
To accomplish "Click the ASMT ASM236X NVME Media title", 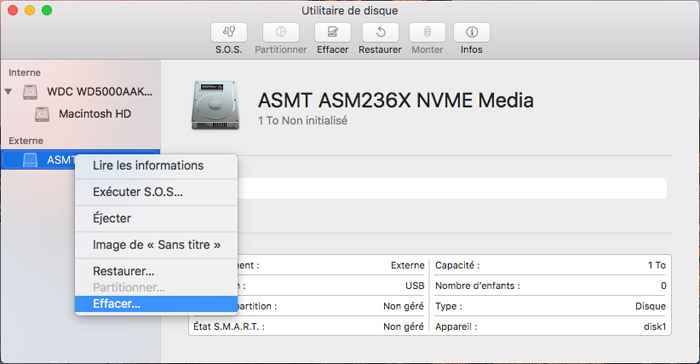I will point(396,100).
